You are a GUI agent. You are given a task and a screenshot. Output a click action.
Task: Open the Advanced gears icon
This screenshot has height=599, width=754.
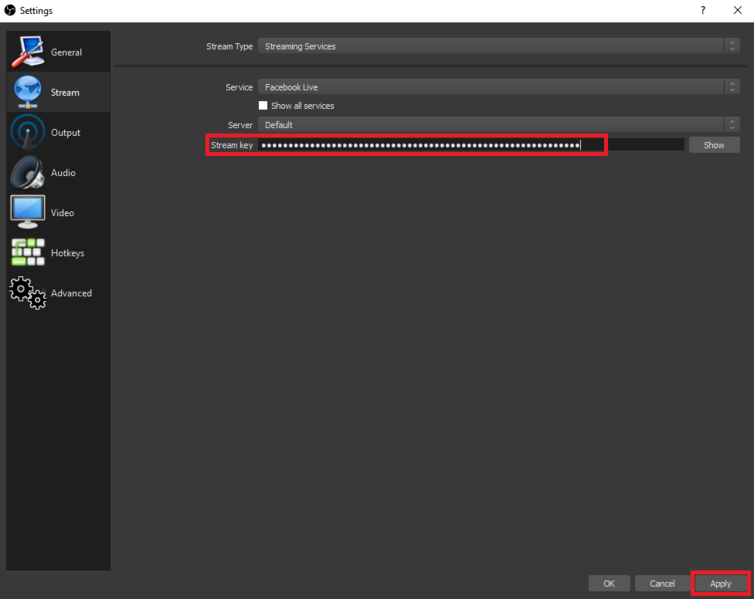click(28, 292)
